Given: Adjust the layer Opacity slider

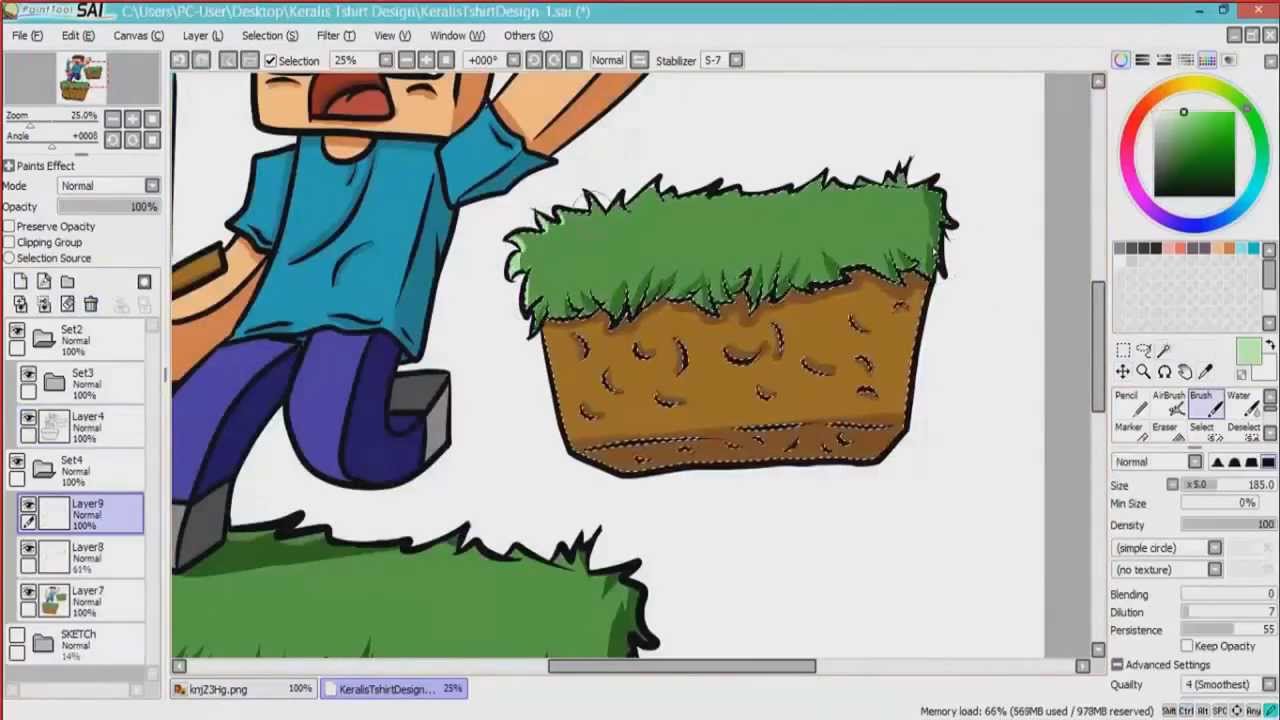Looking at the screenshot, I should pyautogui.click(x=108, y=207).
